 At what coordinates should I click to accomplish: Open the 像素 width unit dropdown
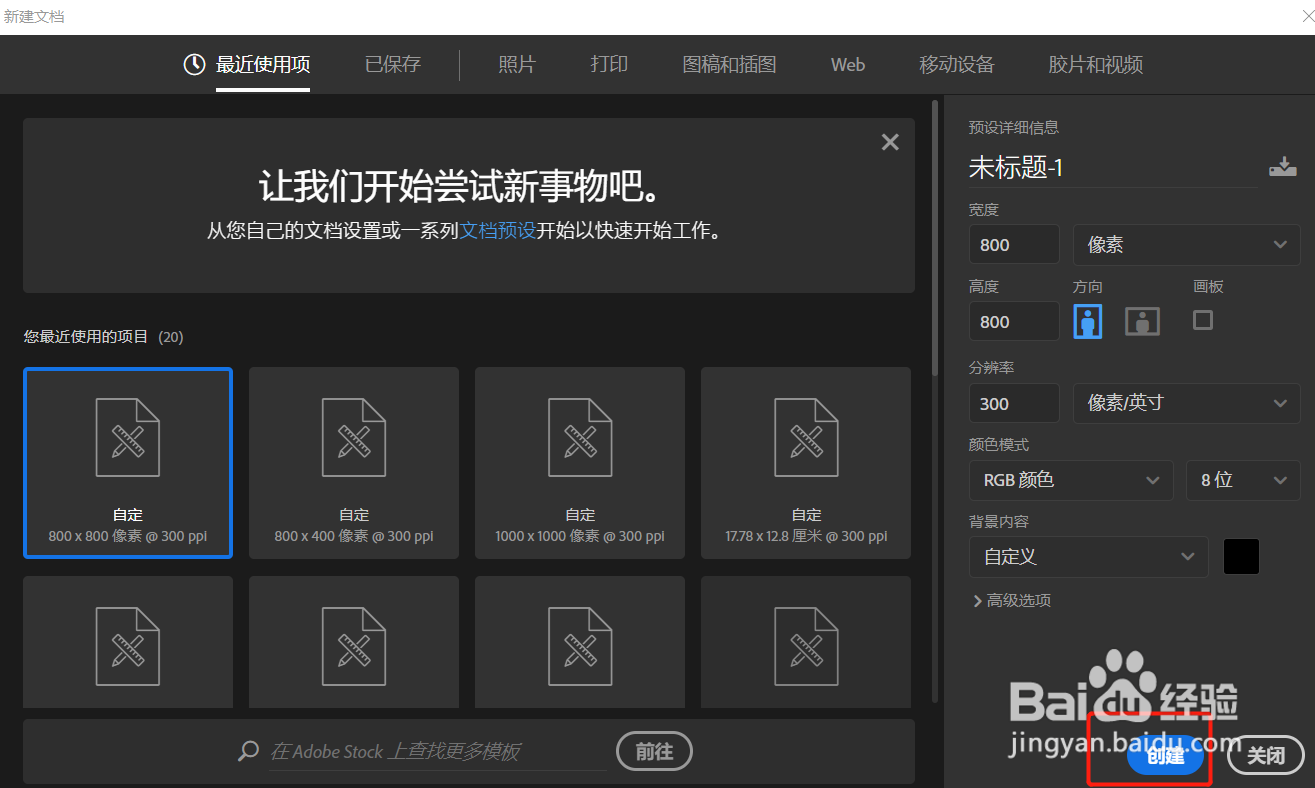(x=1186, y=244)
